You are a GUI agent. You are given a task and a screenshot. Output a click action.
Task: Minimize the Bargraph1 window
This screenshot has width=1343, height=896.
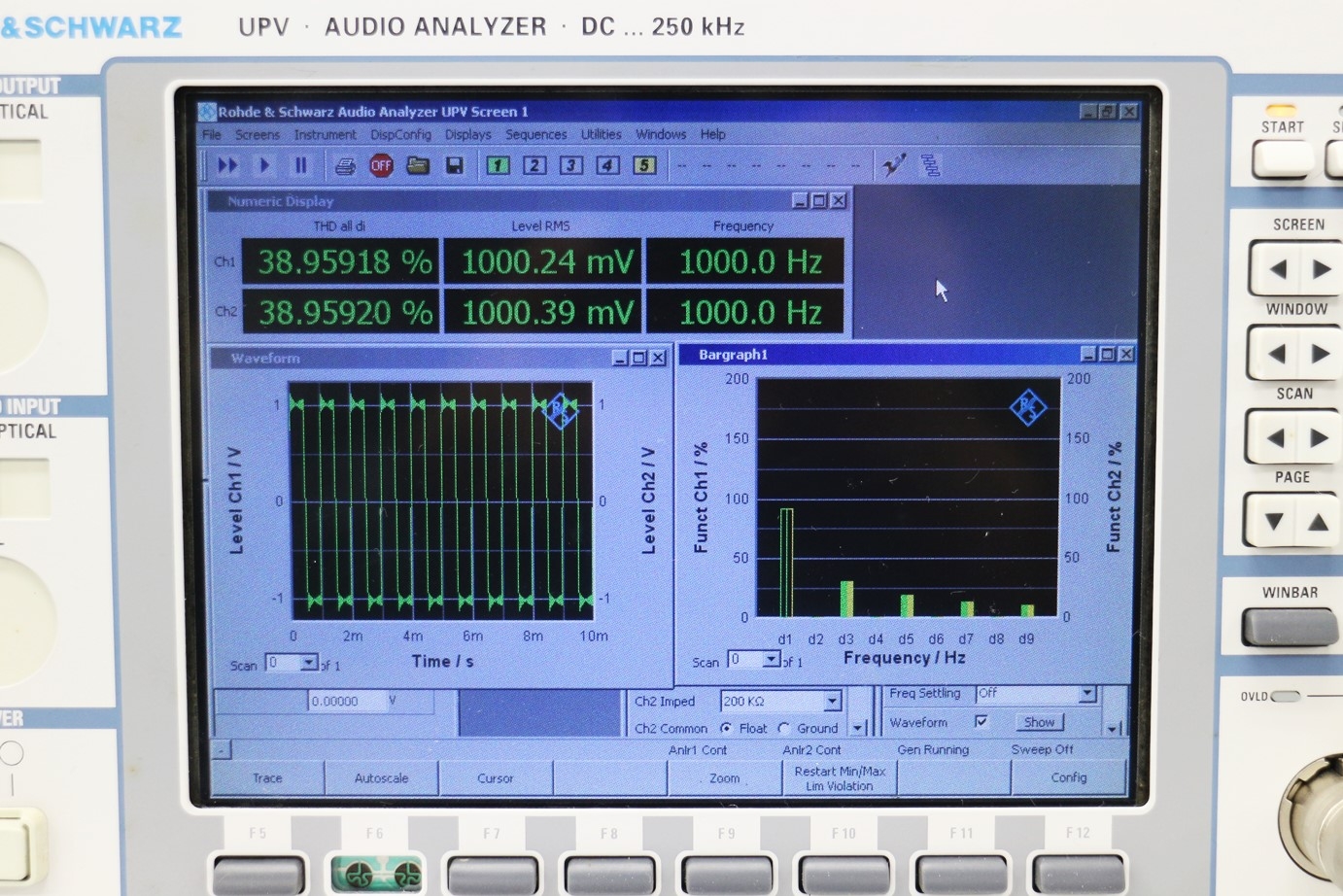(1088, 354)
